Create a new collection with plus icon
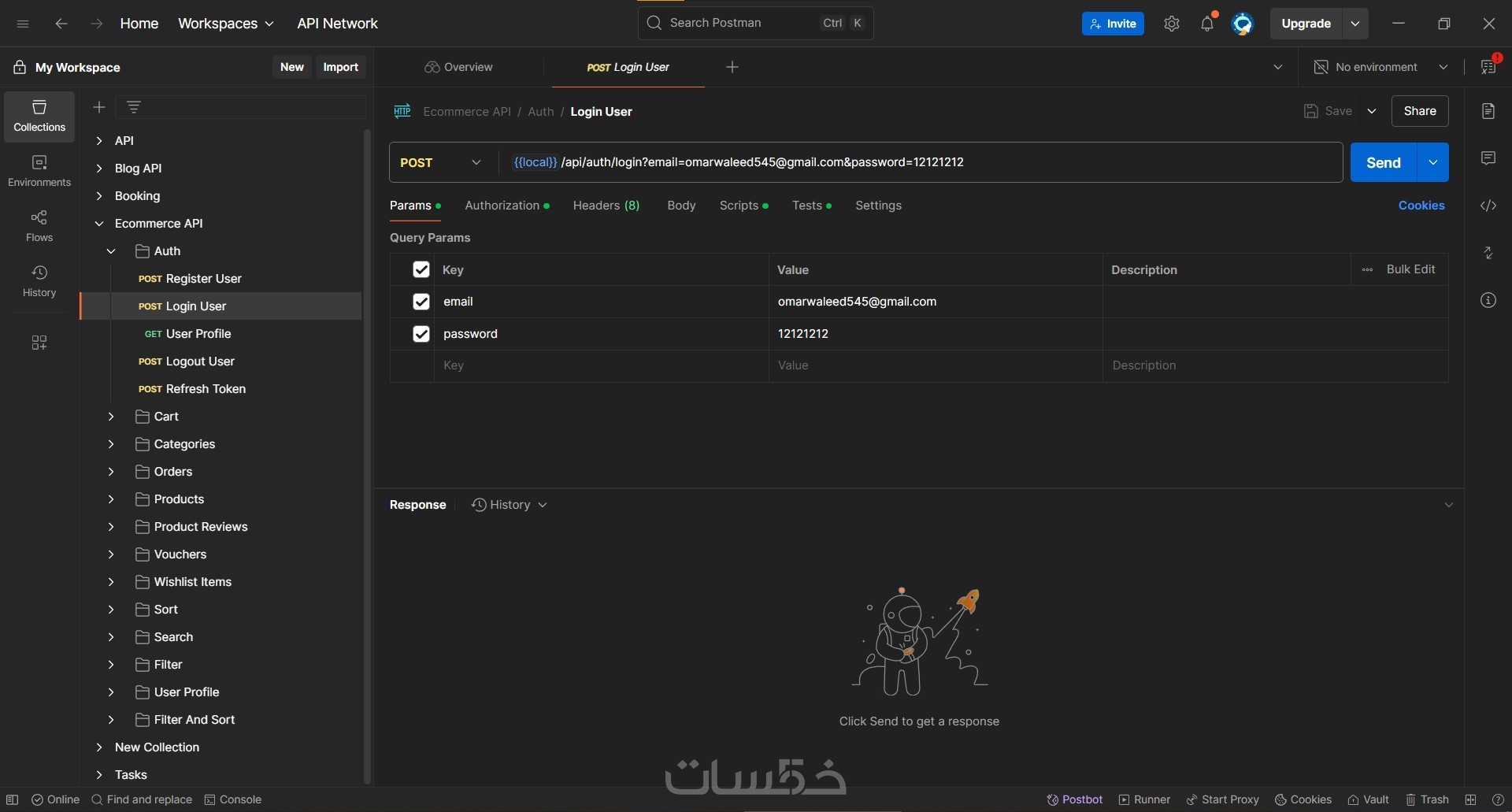 (99, 107)
